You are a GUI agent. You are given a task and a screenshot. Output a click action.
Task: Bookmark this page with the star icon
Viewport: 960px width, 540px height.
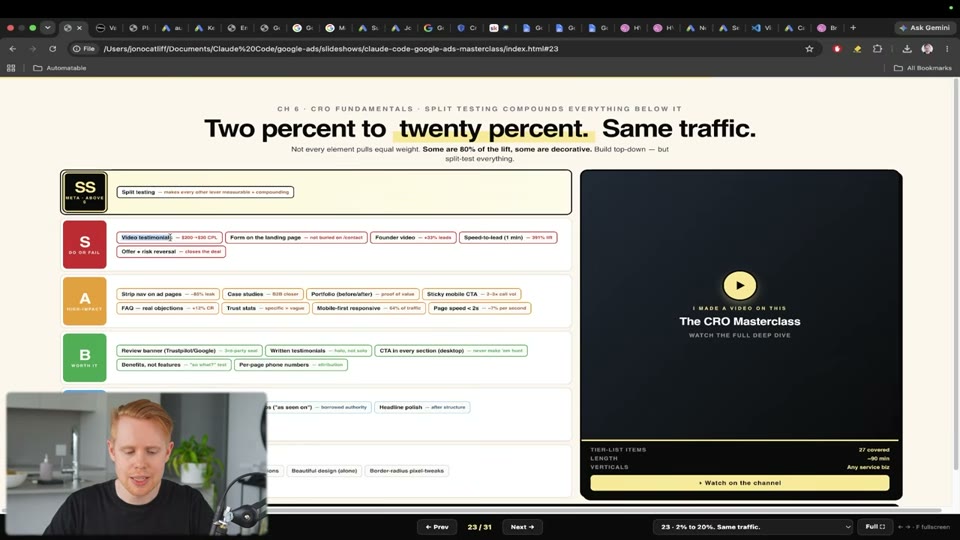[809, 49]
